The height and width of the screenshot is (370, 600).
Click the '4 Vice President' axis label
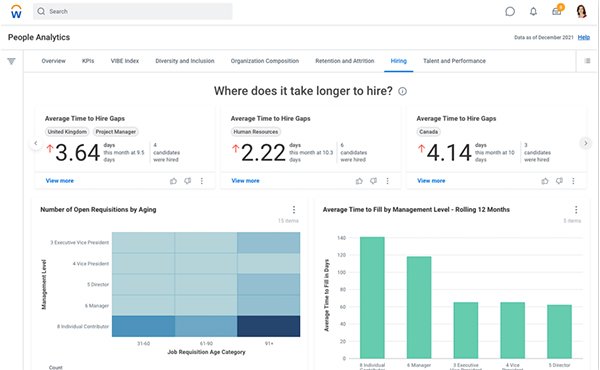pyautogui.click(x=91, y=264)
